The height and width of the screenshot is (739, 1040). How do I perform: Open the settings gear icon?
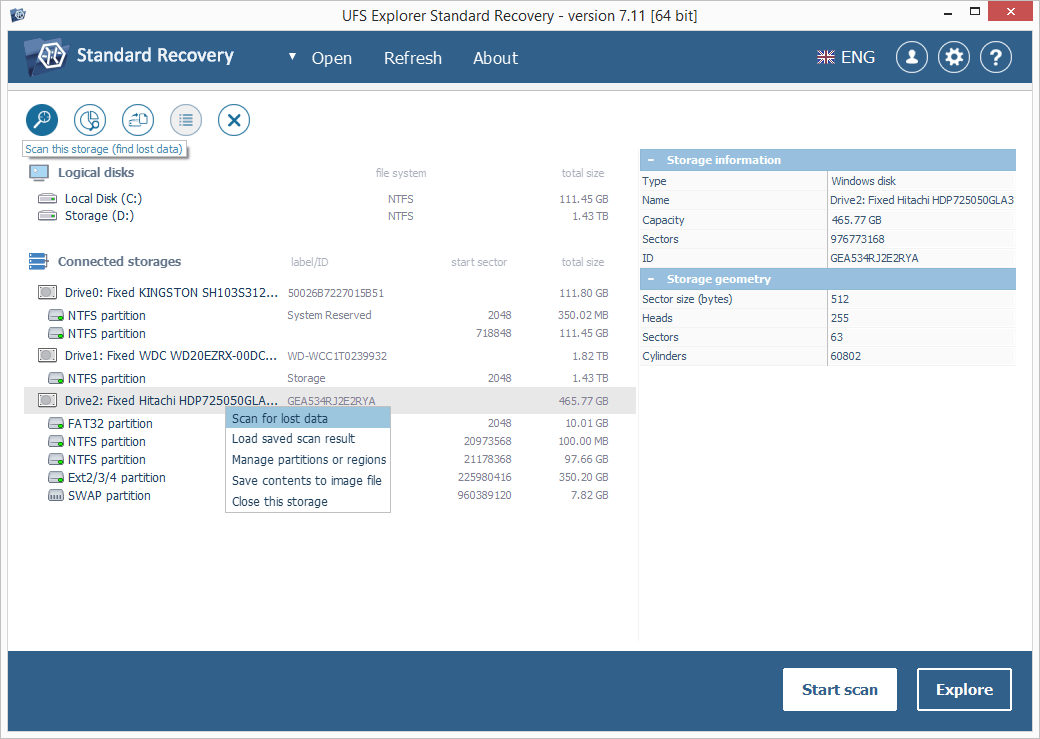(x=954, y=58)
